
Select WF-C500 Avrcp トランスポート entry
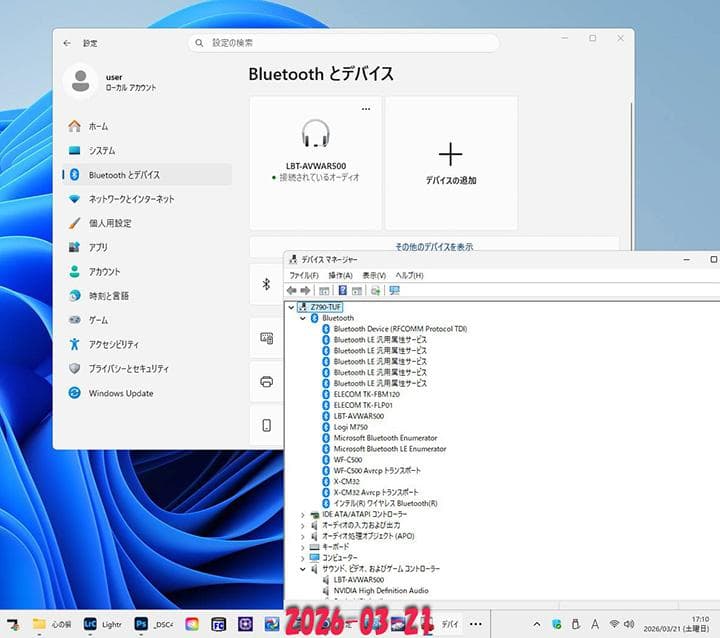[377, 471]
